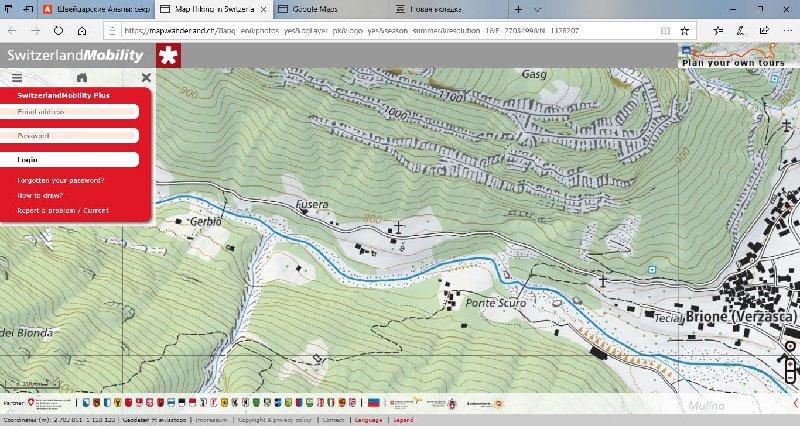Click the Brione (Verzasca) label on map
This screenshot has height=426, width=800.
[x=741, y=316]
